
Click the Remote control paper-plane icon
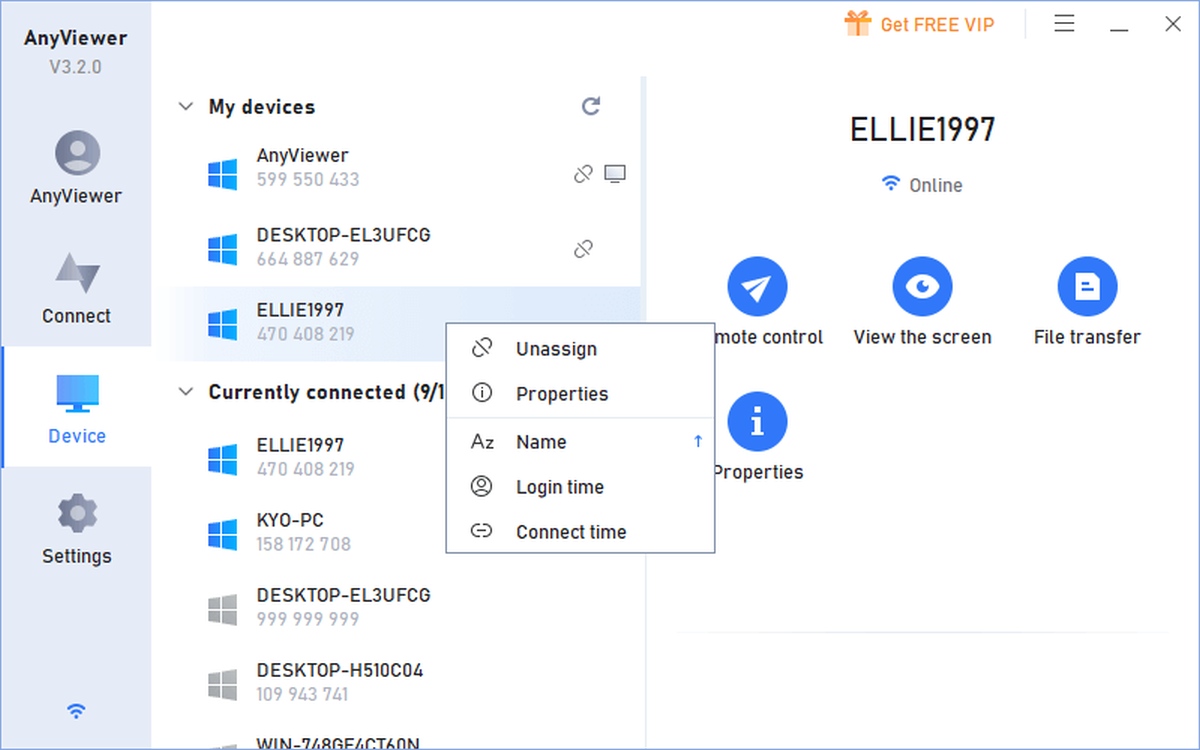coord(757,287)
